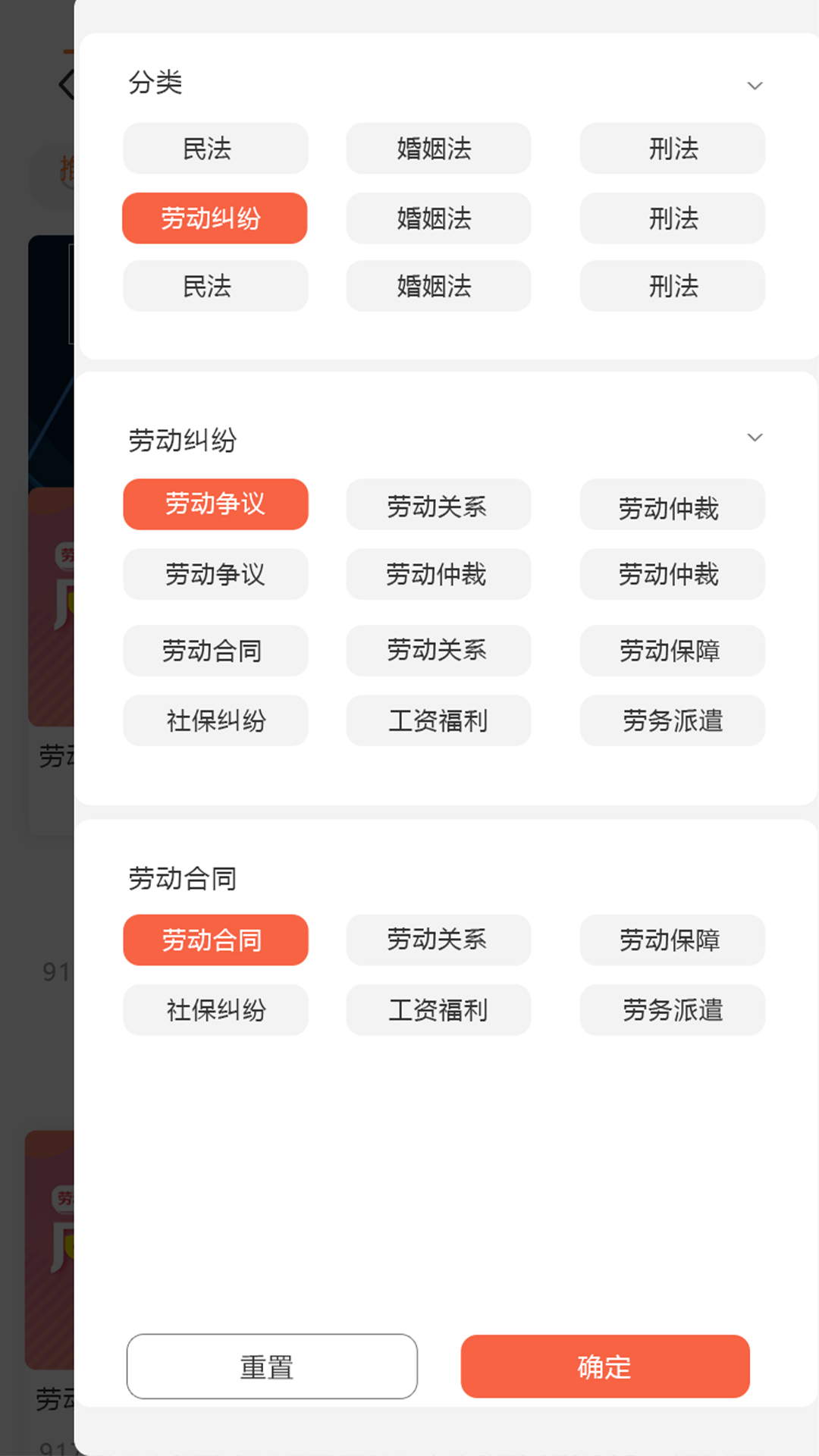Select 民法 in the 分类 section
This screenshot has height=1456, width=819.
click(215, 149)
